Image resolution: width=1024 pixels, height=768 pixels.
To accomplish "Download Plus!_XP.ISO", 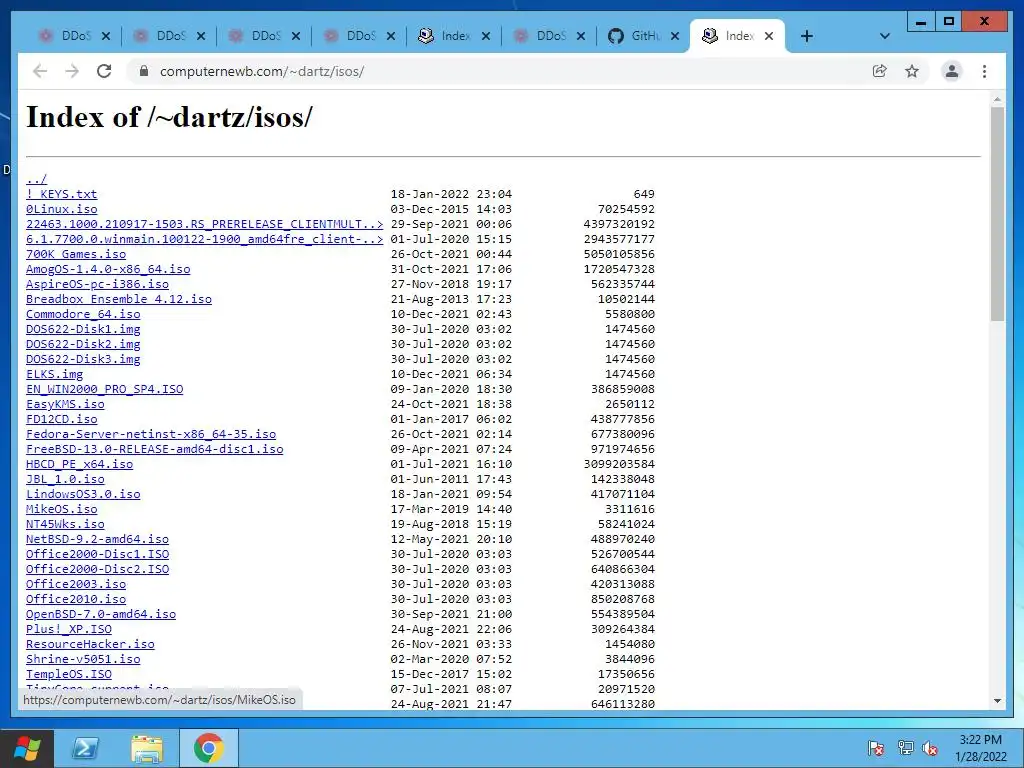I will [x=69, y=630].
